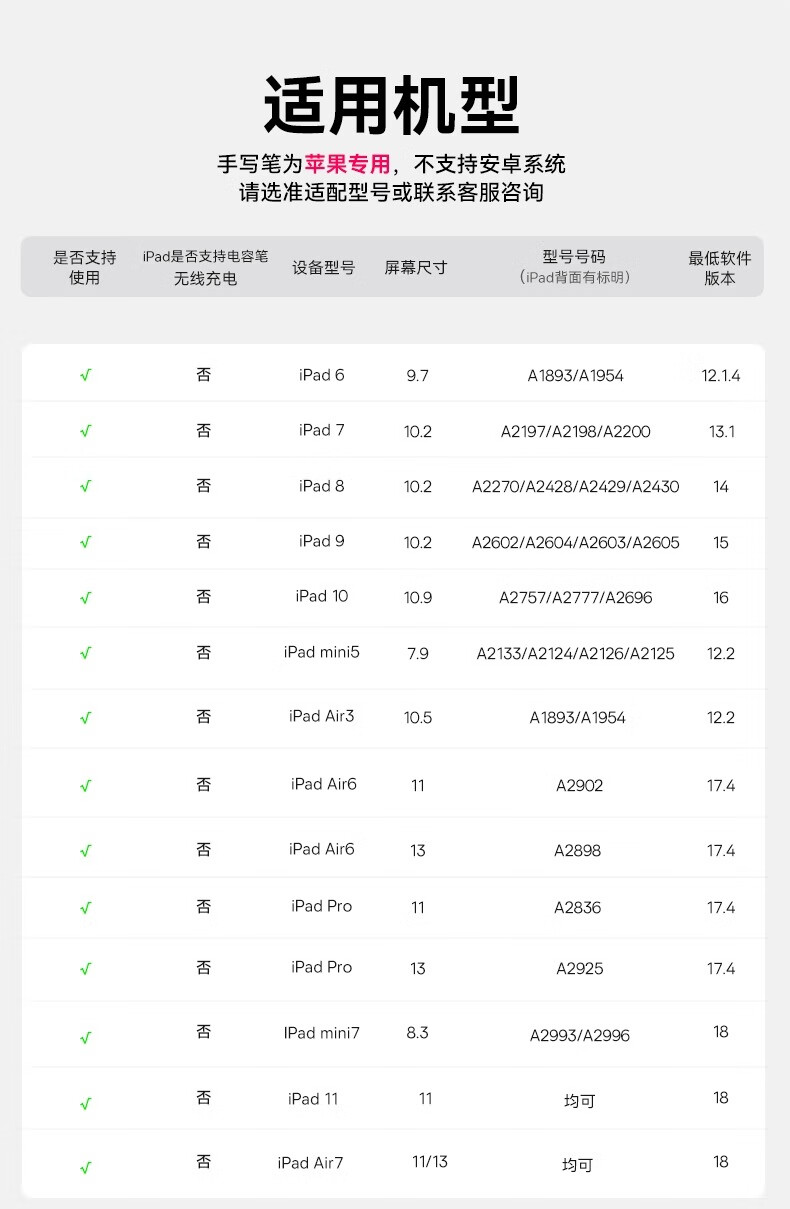Click the green checkmark in the iPad Air3 row
The image size is (790, 1209).
click(85, 718)
